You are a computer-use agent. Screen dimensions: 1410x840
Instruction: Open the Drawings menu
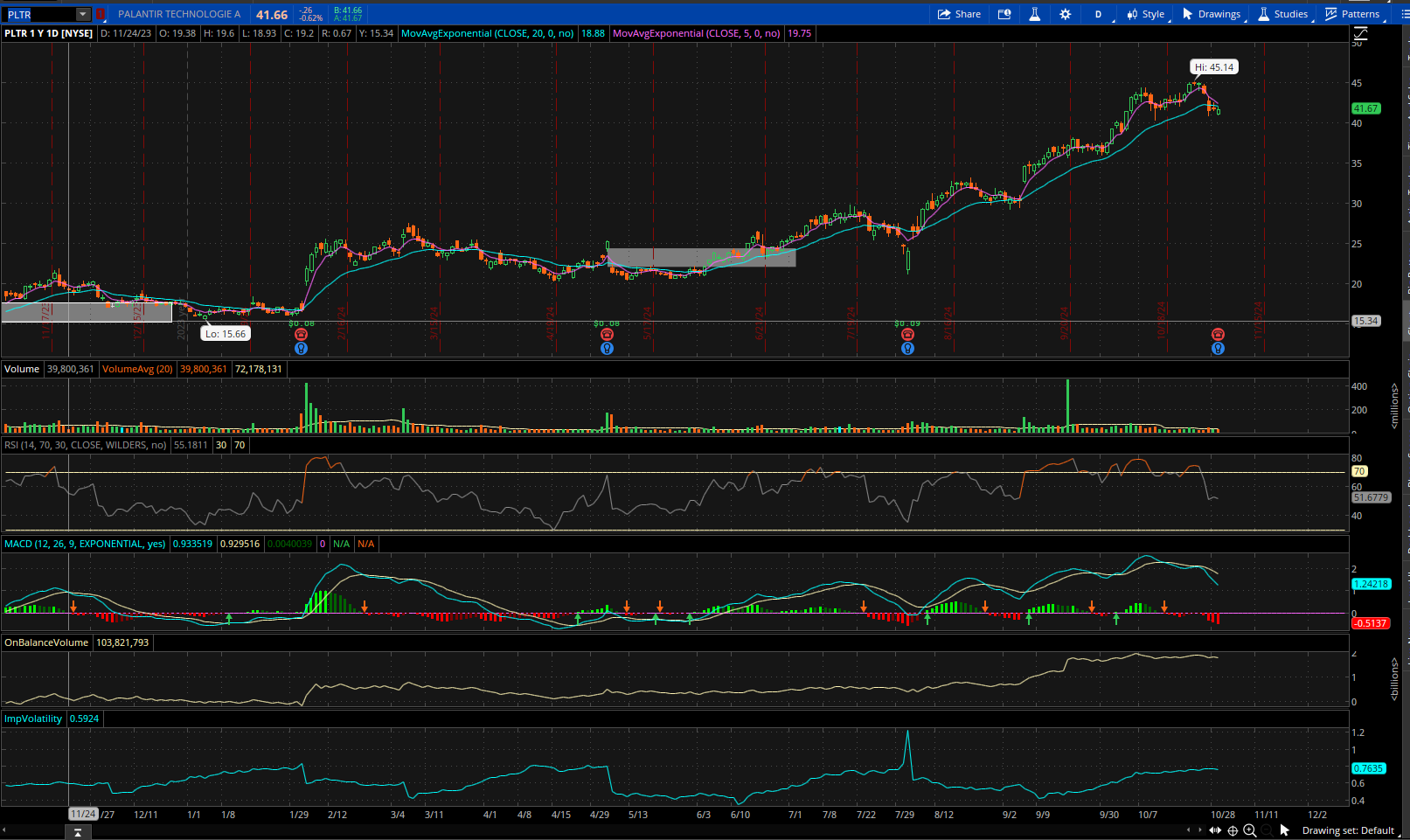[1212, 14]
